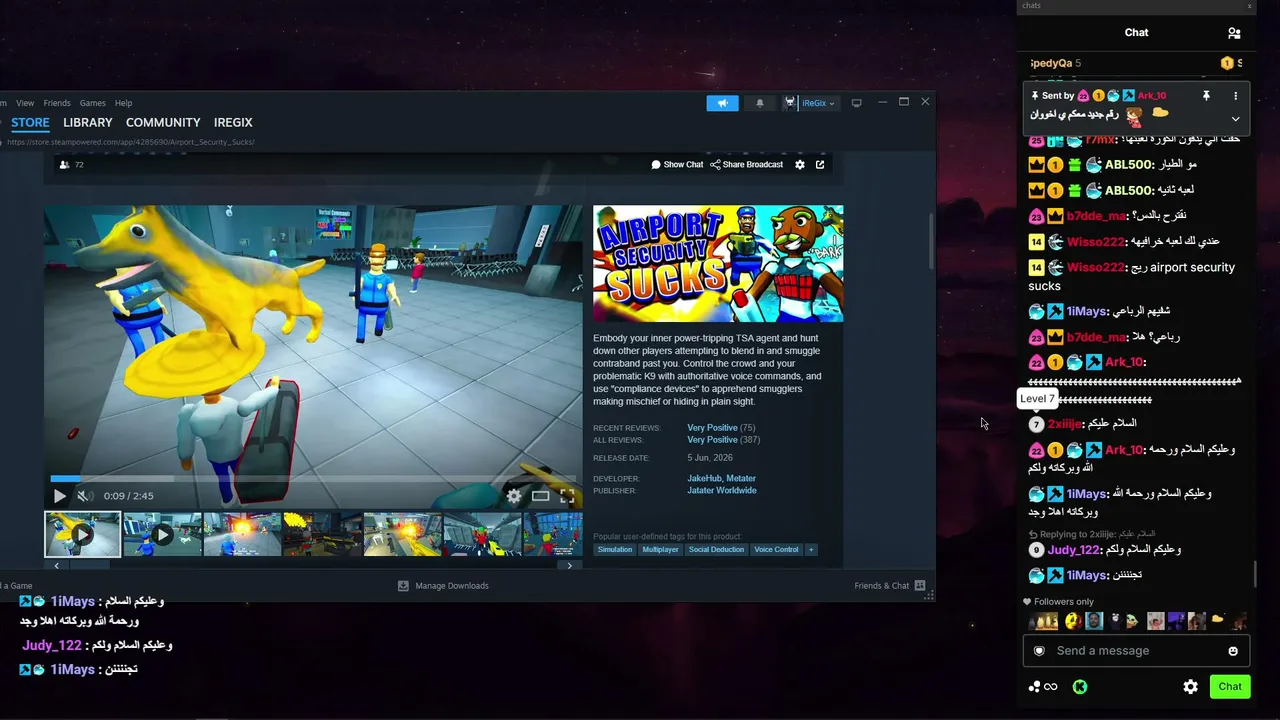
Task: Select the second trailer thumbnail
Action: [162, 534]
